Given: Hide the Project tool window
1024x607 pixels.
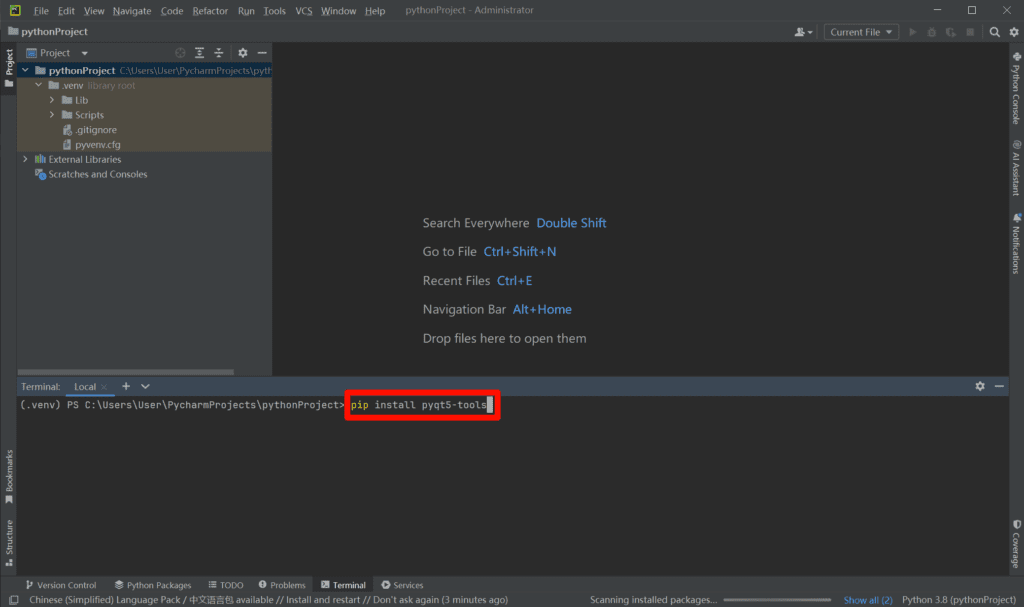Looking at the screenshot, I should click(x=262, y=53).
